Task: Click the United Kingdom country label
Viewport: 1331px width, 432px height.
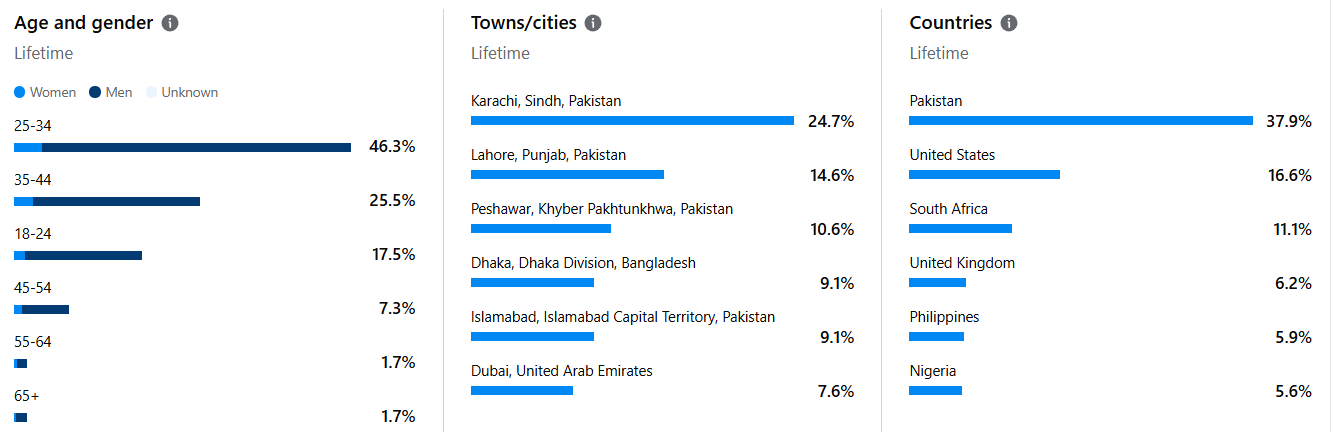Action: (x=962, y=263)
